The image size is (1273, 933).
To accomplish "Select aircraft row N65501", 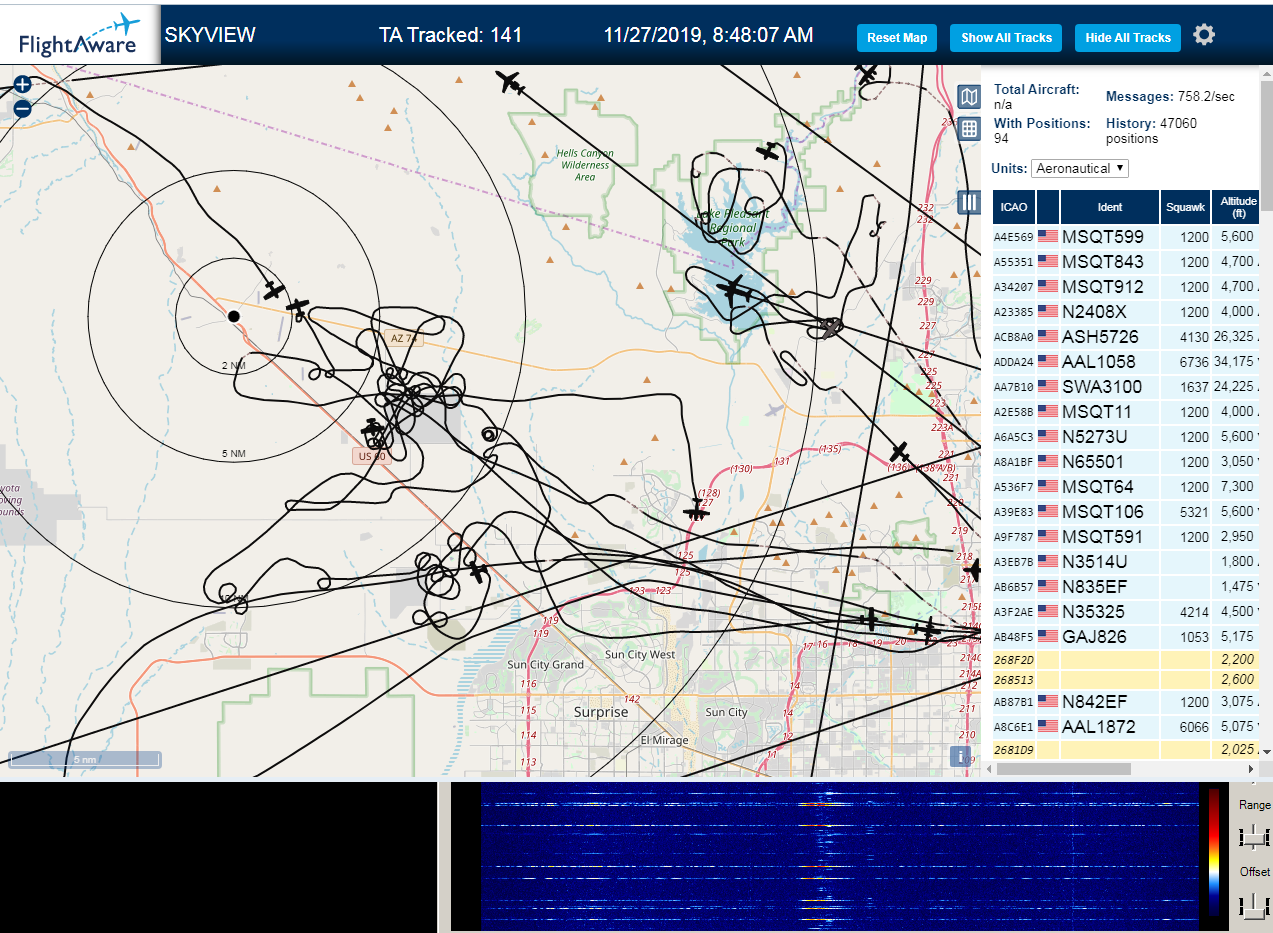I will click(x=1126, y=462).
